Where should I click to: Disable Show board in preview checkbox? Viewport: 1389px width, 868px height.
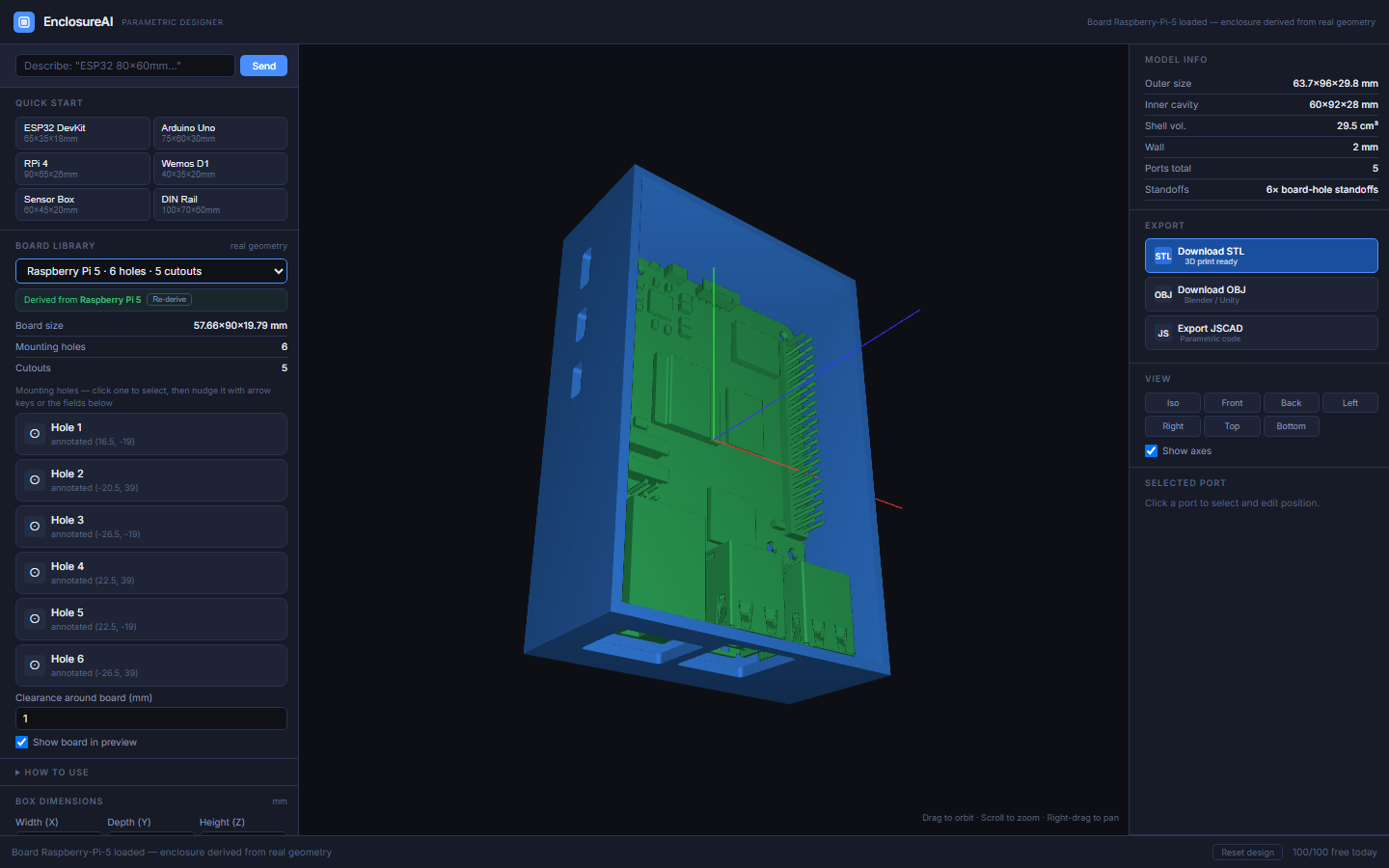pos(21,743)
